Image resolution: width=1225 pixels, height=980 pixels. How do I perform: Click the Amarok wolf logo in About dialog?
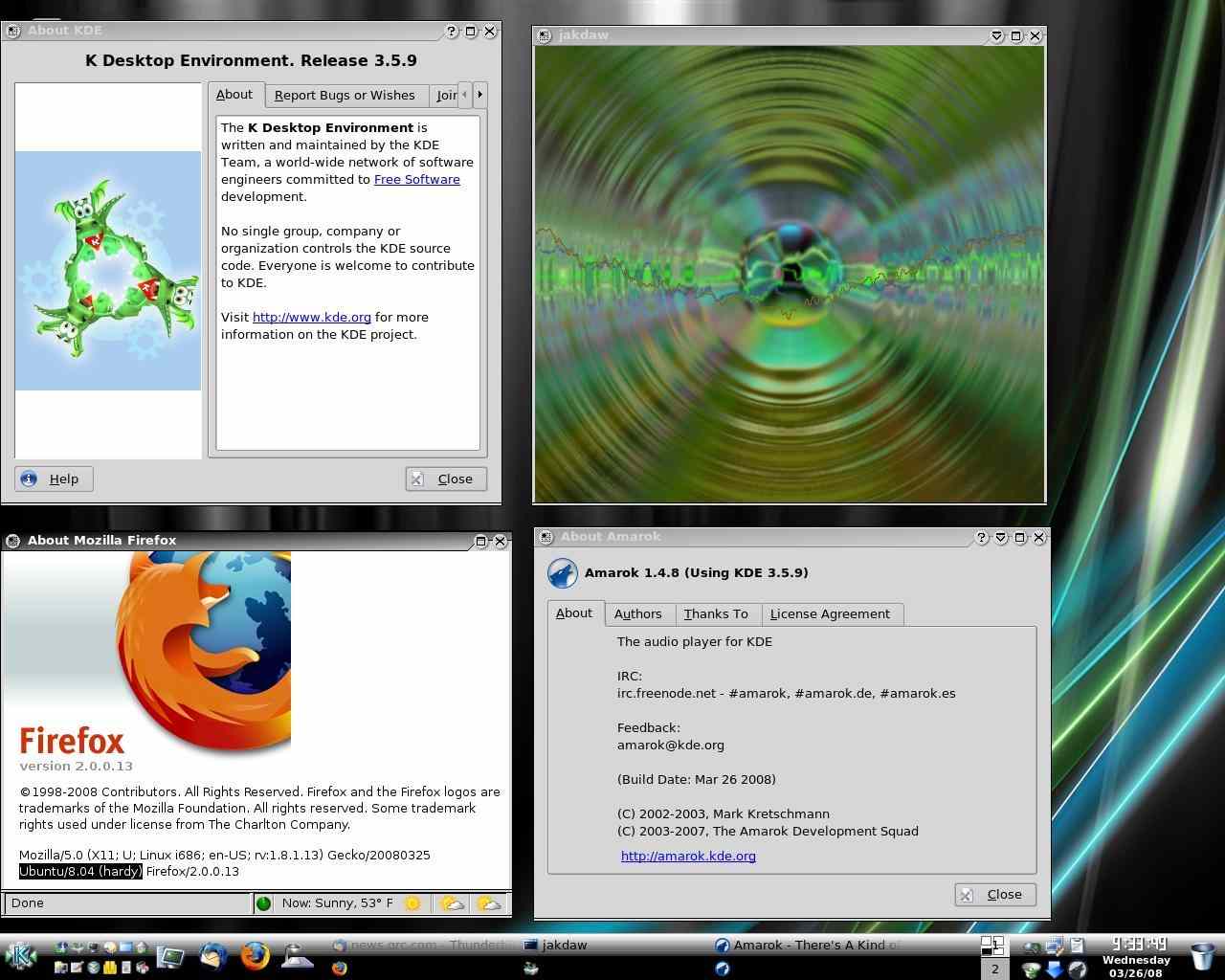coord(562,573)
